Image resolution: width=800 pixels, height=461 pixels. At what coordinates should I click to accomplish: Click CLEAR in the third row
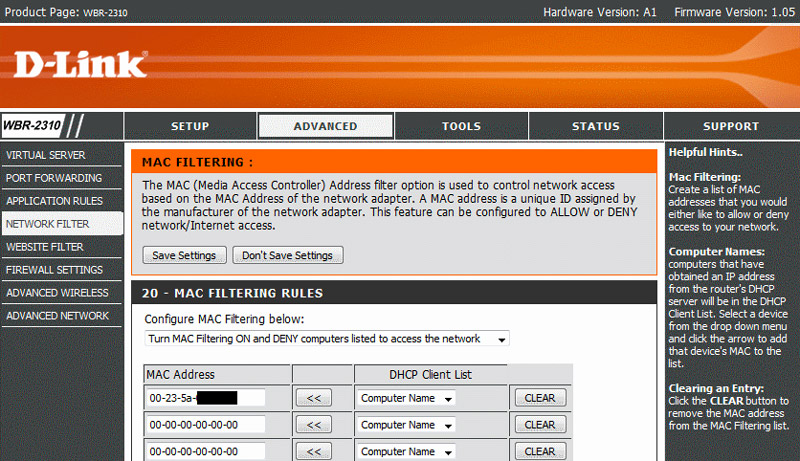tap(540, 451)
